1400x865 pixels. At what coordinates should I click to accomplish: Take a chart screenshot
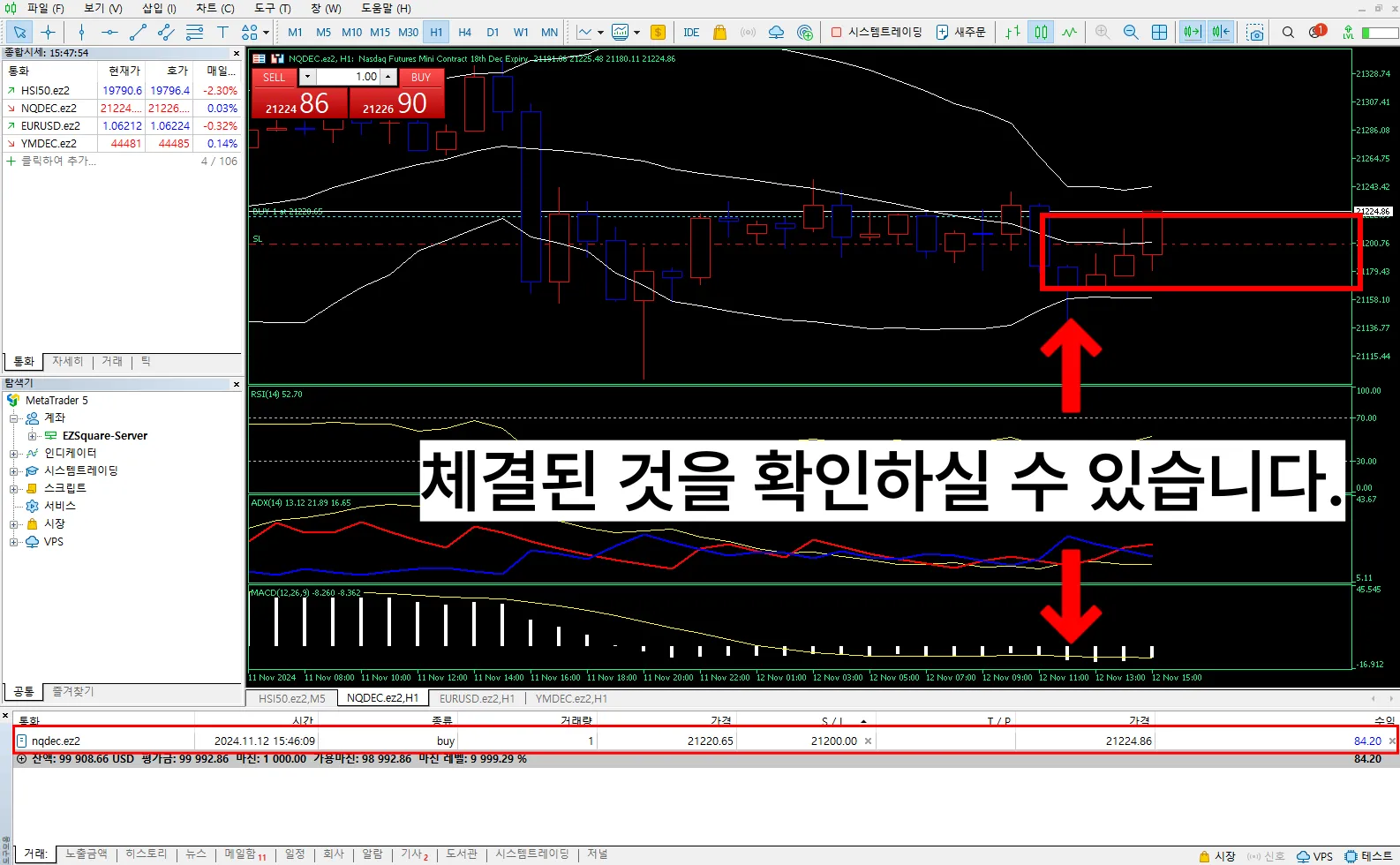(x=1255, y=32)
